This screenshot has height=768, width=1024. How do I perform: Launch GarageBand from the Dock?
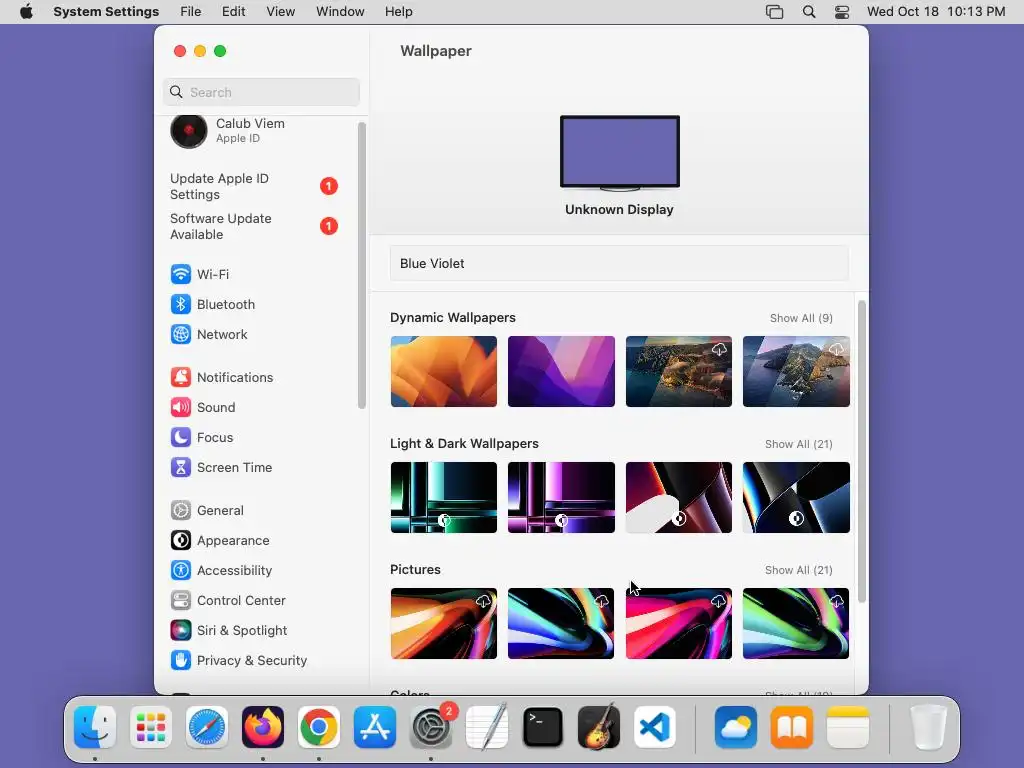tap(599, 727)
